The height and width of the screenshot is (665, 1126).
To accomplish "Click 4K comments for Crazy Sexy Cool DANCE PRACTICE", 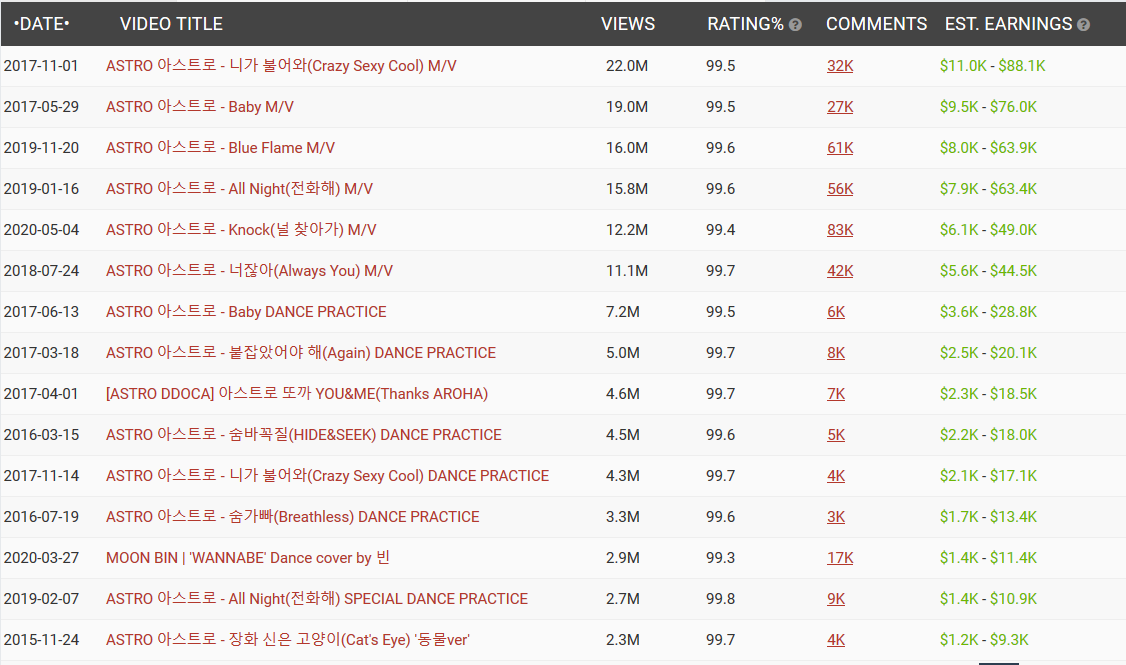I will [836, 475].
